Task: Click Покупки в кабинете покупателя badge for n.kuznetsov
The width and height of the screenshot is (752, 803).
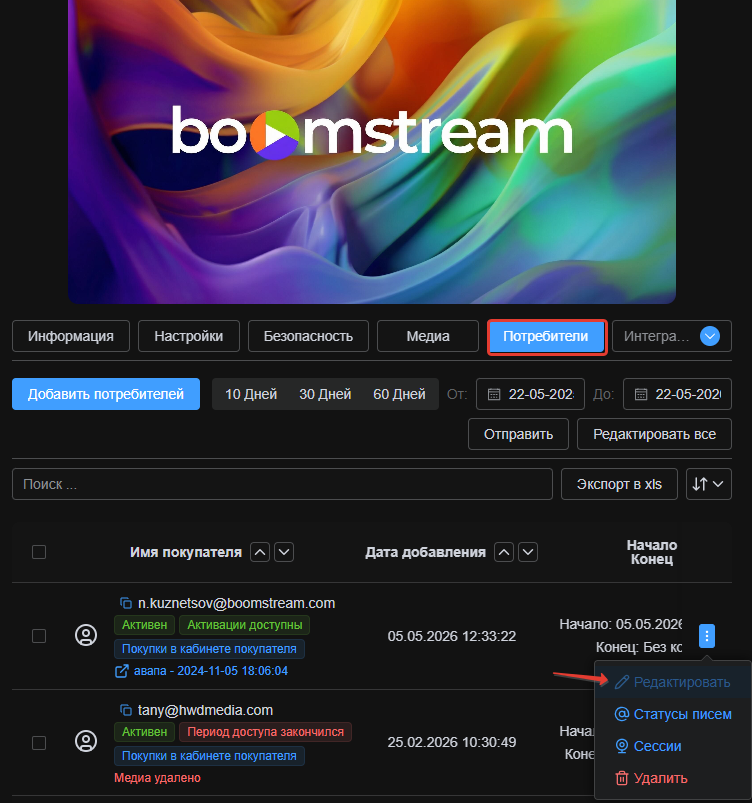Action: [x=210, y=649]
